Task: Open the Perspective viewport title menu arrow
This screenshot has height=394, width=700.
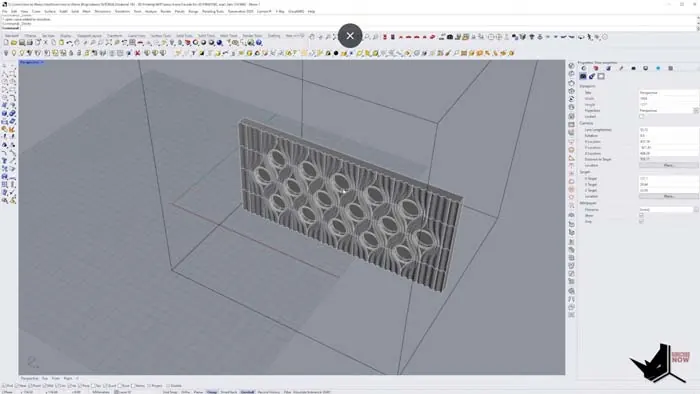Action: point(42,62)
